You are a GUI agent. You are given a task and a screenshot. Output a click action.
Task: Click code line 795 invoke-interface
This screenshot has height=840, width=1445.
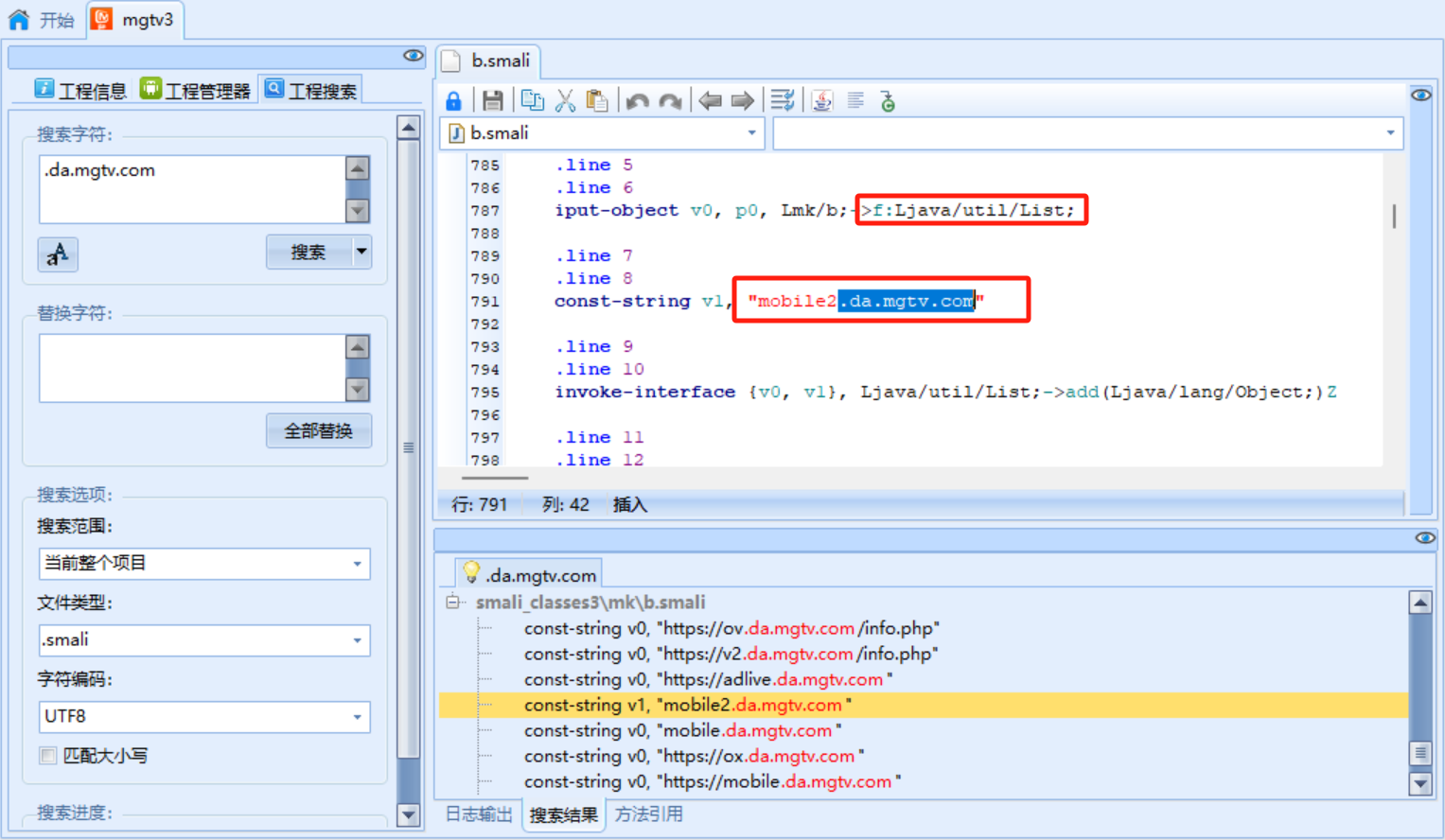945,392
